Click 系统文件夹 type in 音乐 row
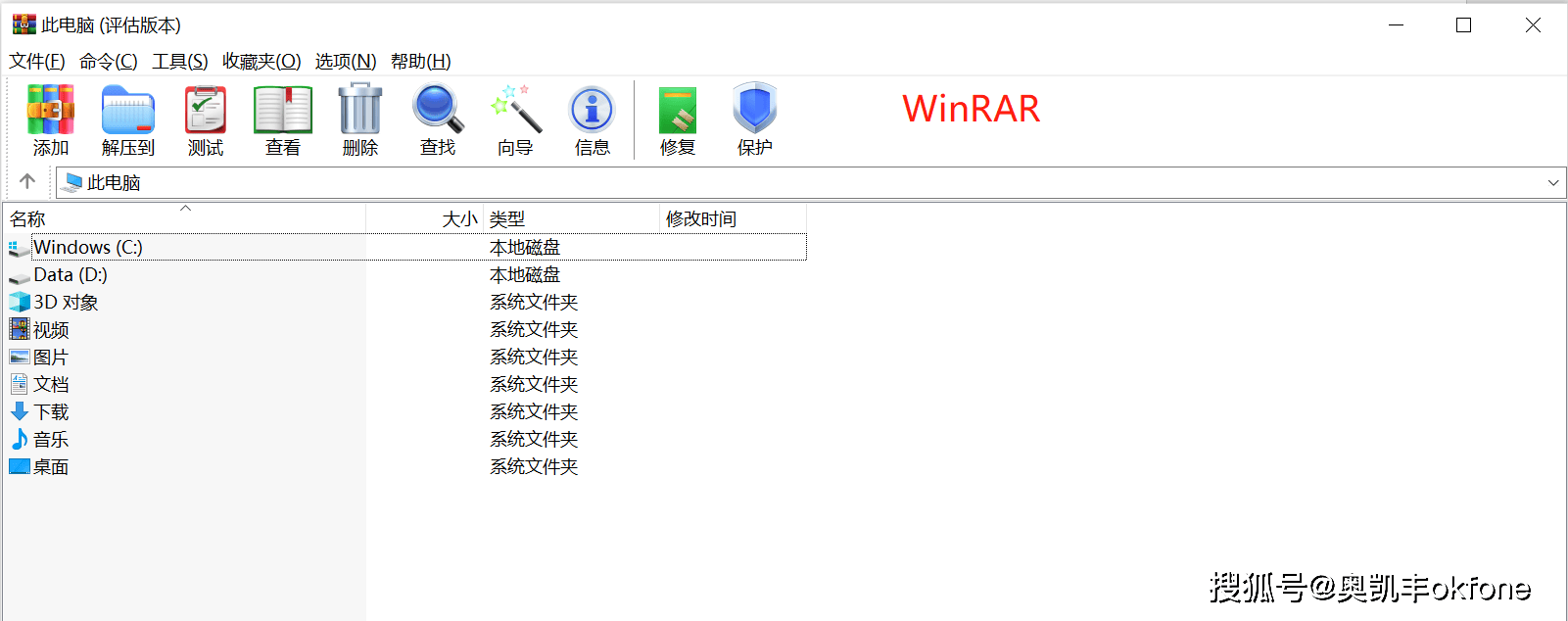Viewport: 1568px width, 621px height. pos(534,440)
